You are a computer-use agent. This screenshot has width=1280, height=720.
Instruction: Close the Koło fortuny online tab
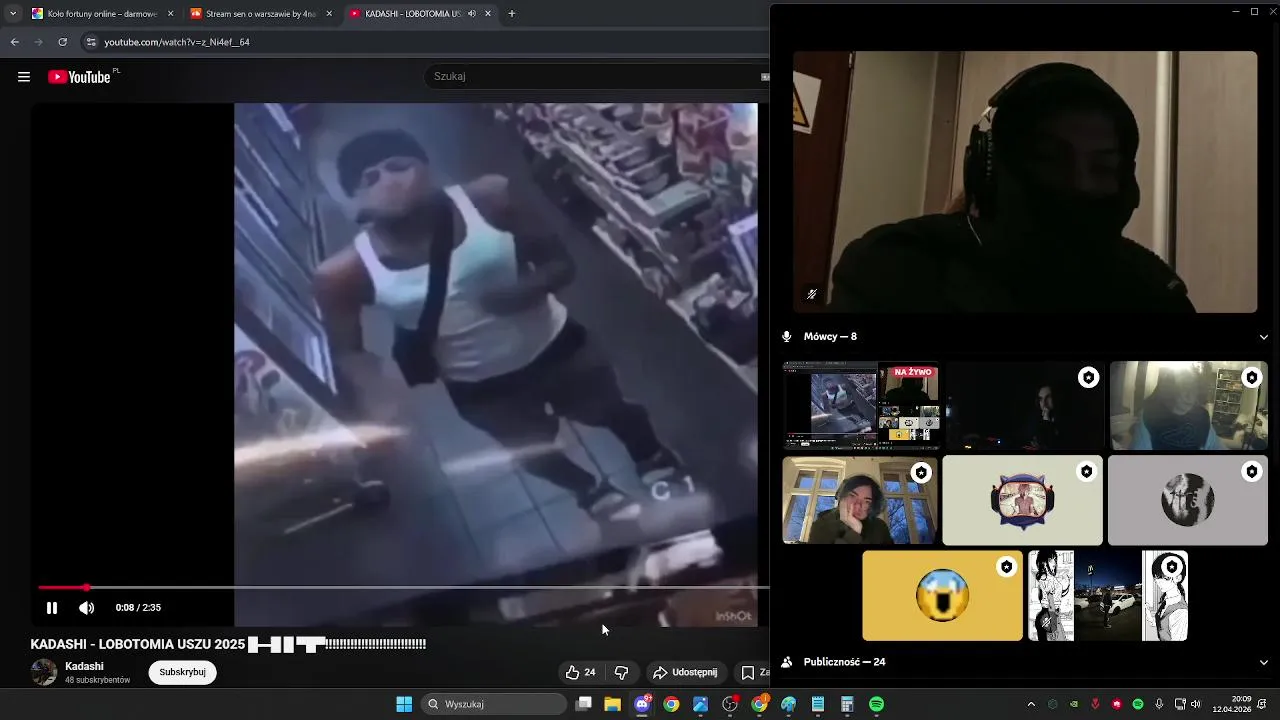[170, 14]
